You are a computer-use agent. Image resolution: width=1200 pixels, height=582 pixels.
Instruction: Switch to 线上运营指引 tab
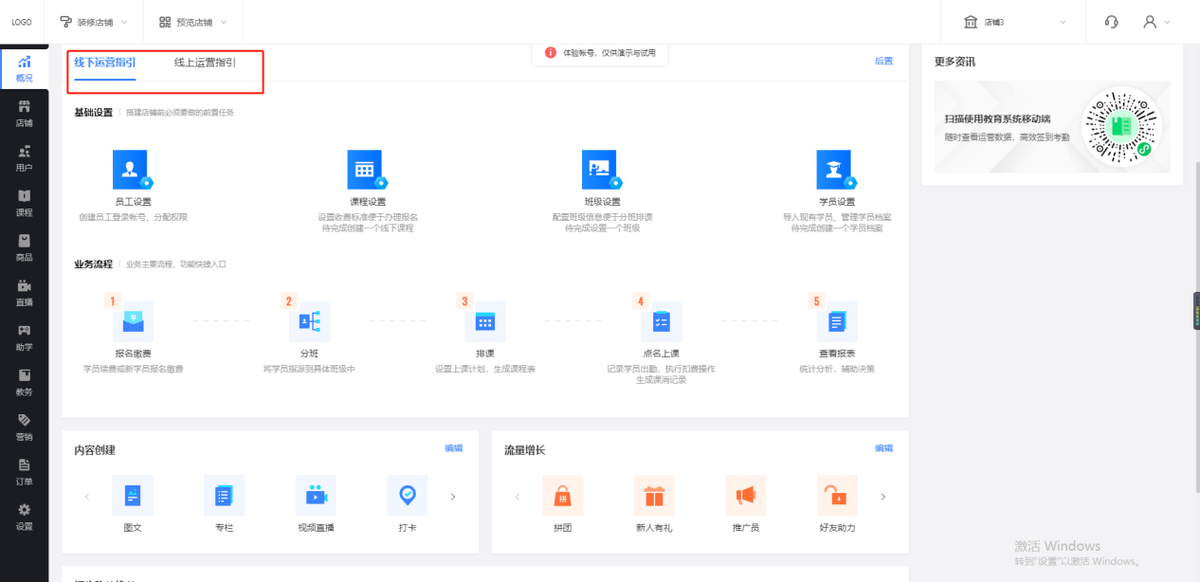point(205,63)
